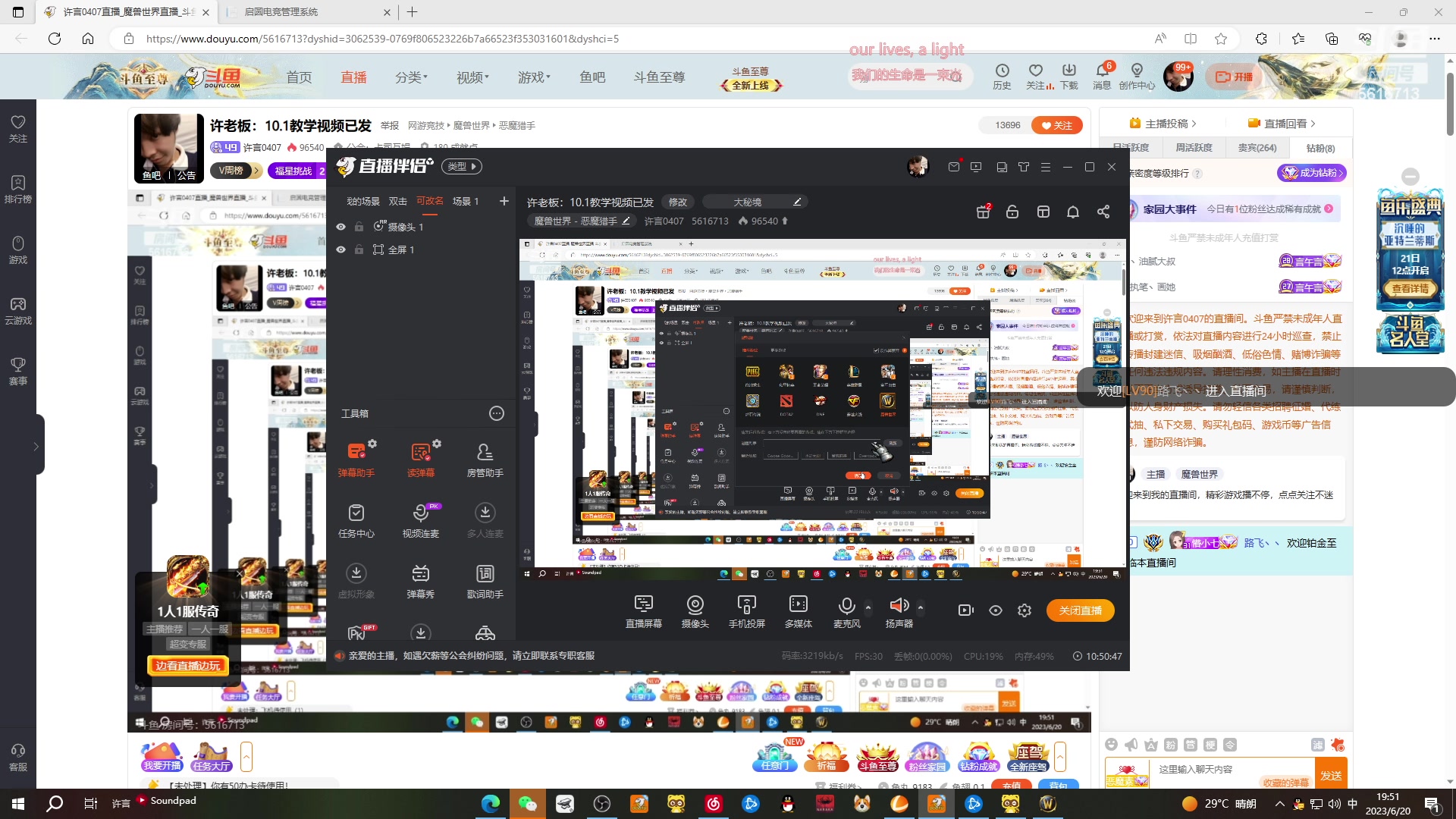Add a 多媒体 source
This screenshot has height=819, width=1456.
pyautogui.click(x=799, y=611)
